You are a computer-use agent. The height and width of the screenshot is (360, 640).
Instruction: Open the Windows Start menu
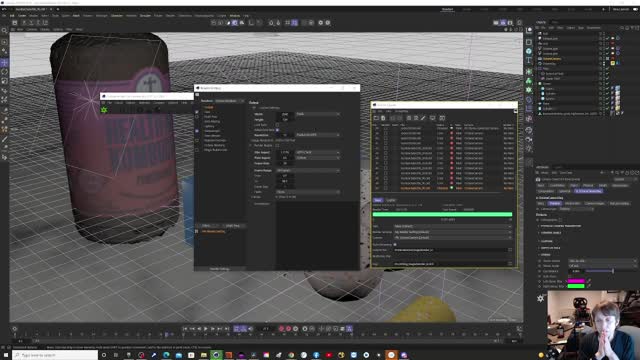[6, 355]
